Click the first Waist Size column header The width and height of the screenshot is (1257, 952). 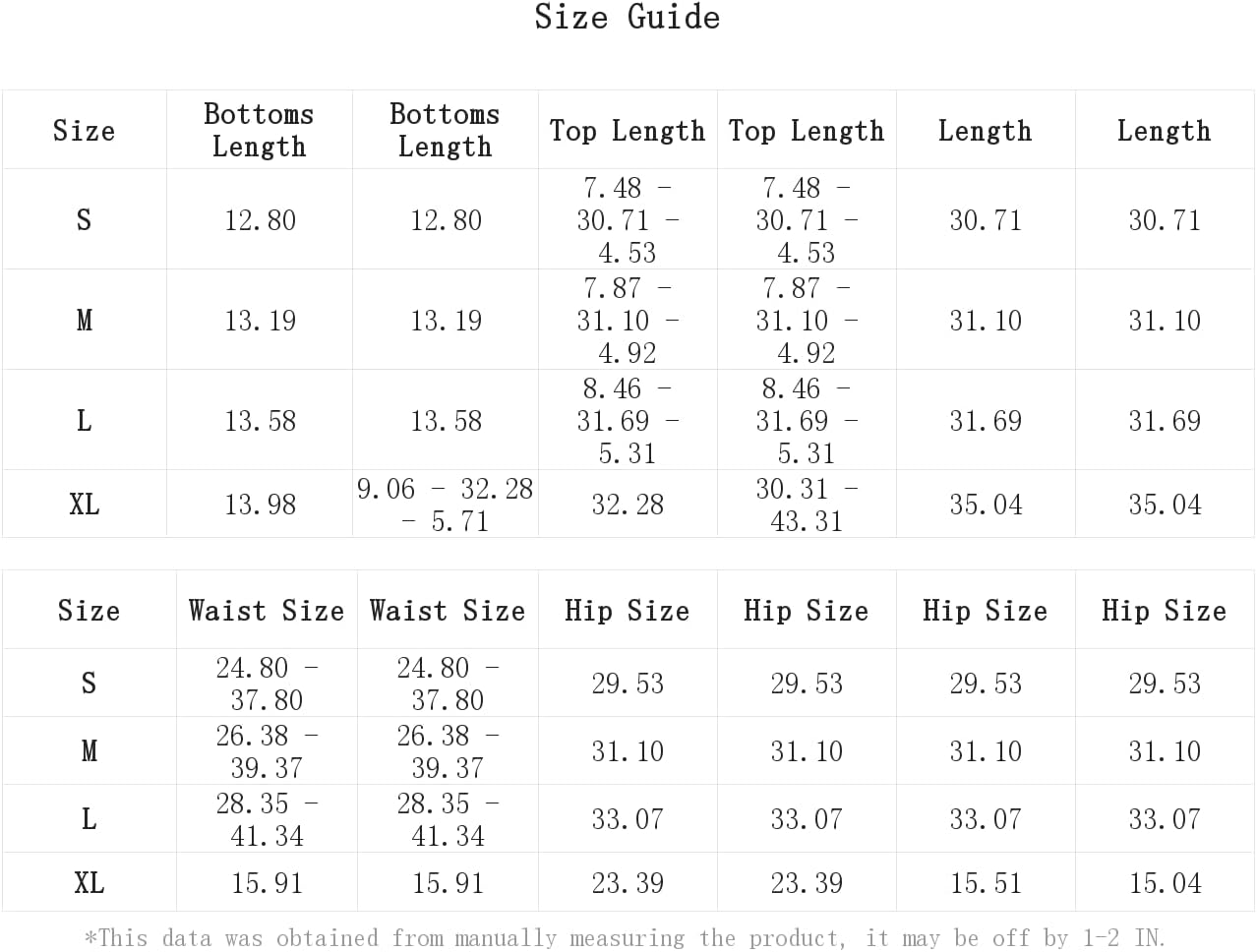(x=267, y=610)
